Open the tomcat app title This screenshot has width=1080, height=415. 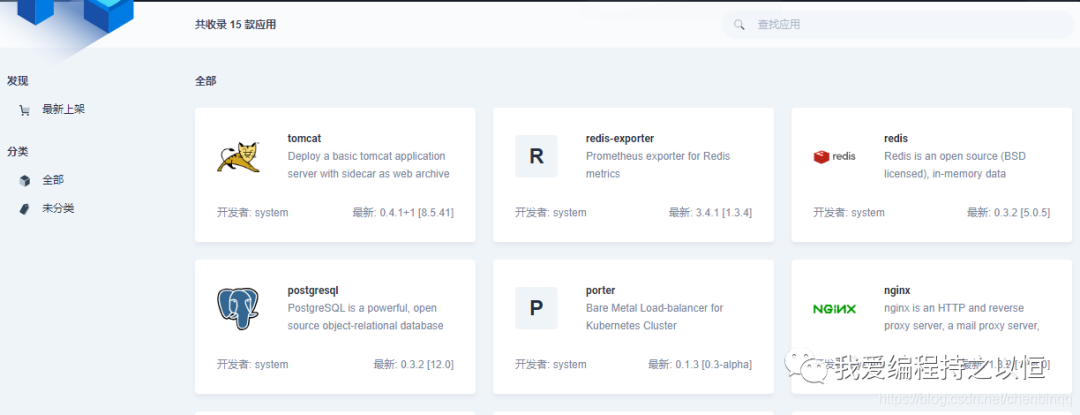[x=304, y=138]
